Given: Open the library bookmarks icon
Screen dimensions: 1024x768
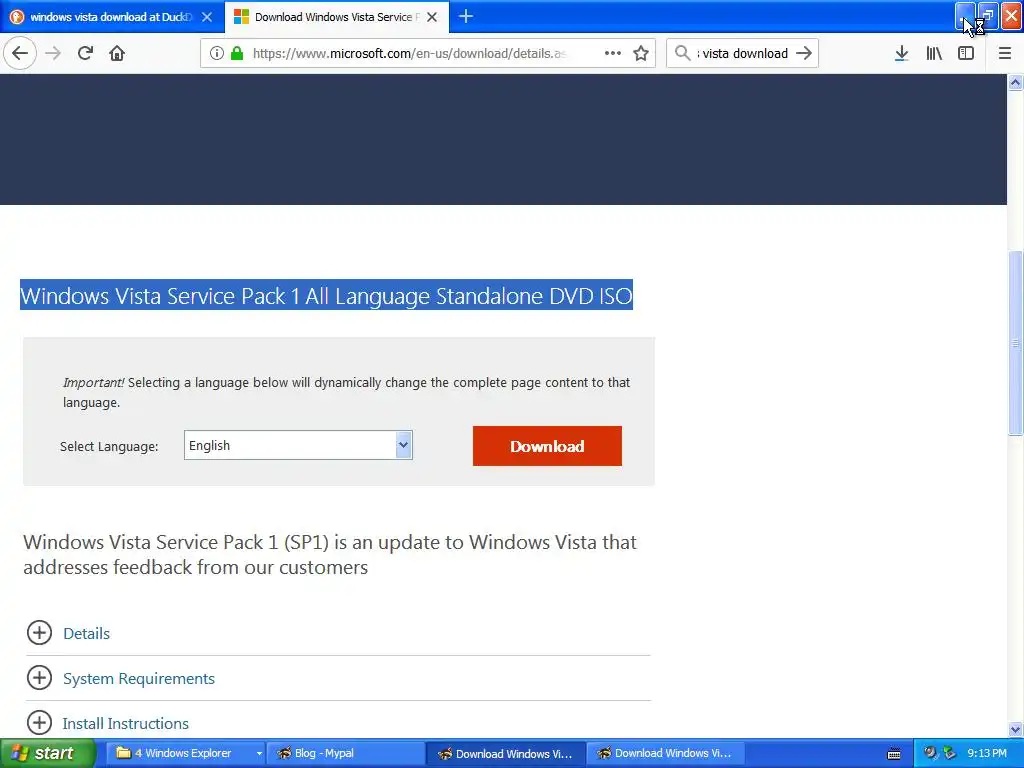Looking at the screenshot, I should coord(934,53).
